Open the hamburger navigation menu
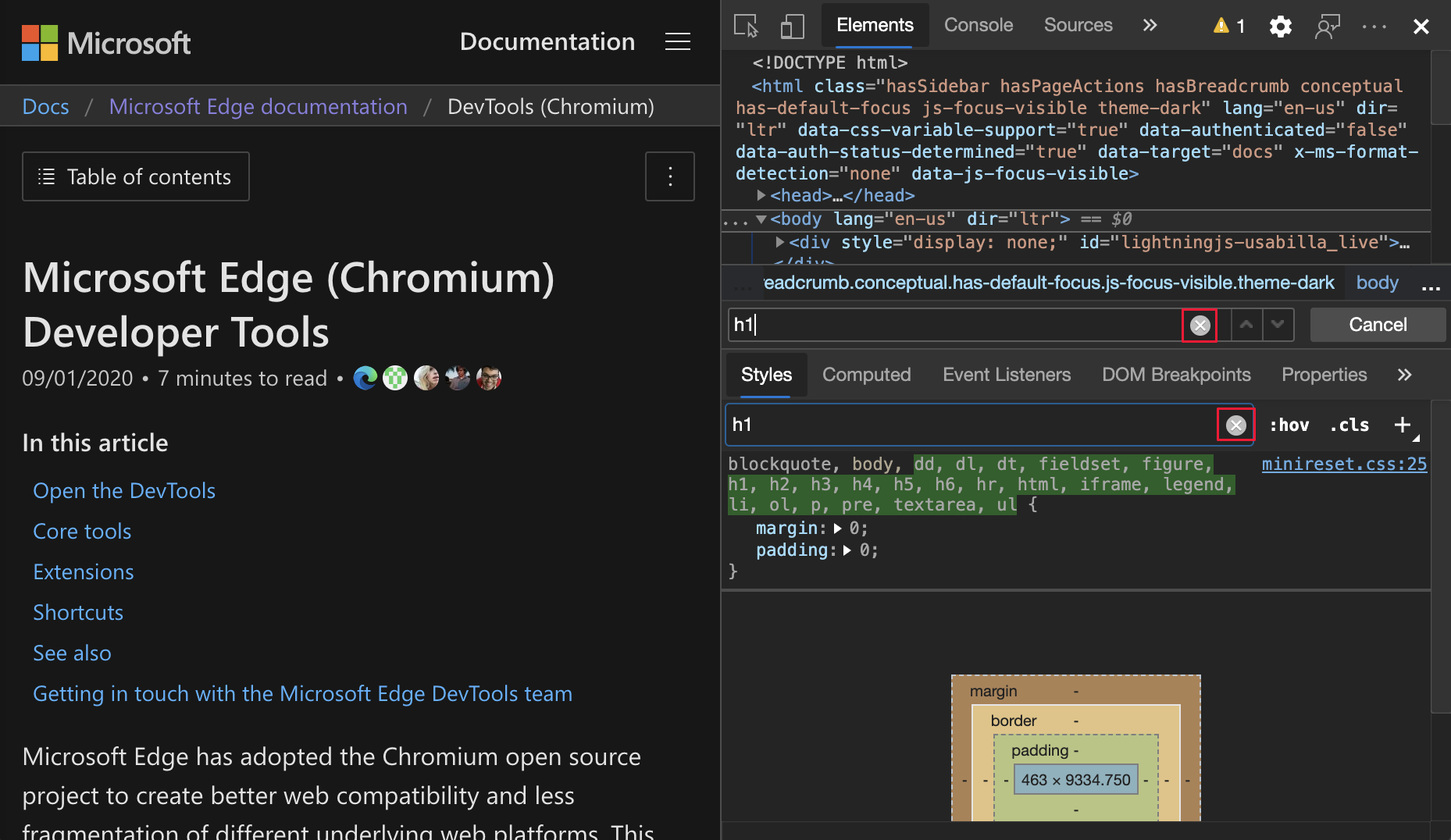This screenshot has height=840, width=1451. [677, 42]
